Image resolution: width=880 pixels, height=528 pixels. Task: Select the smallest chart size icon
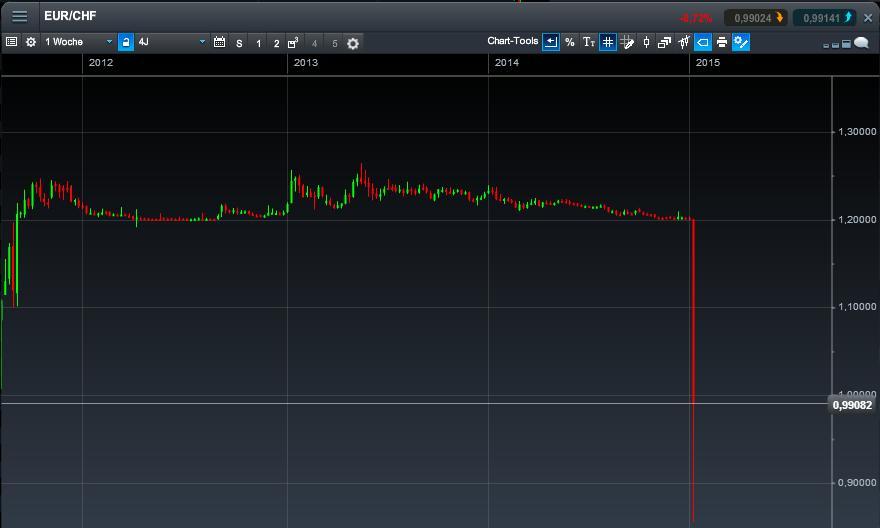point(826,45)
